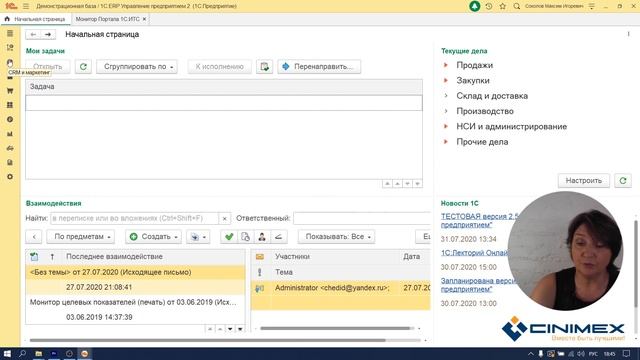The width and height of the screenshot is (640, 360).
Task: Open the settings gear section in sidebar
Action: 10,176
